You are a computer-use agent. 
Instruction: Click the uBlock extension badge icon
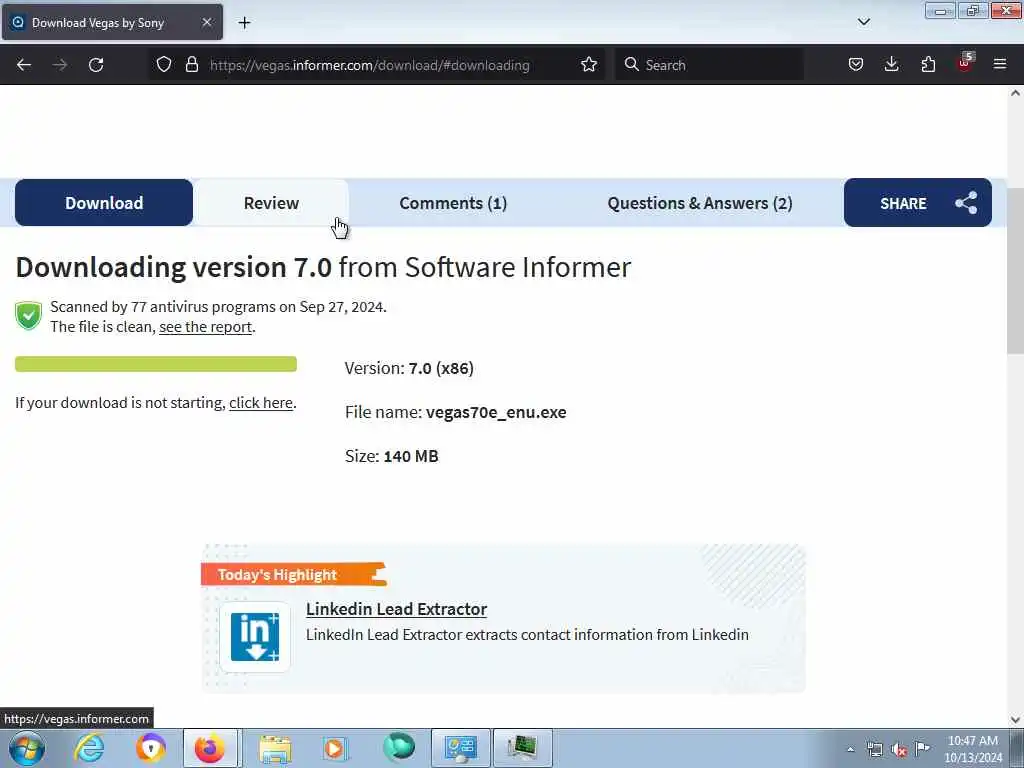965,64
